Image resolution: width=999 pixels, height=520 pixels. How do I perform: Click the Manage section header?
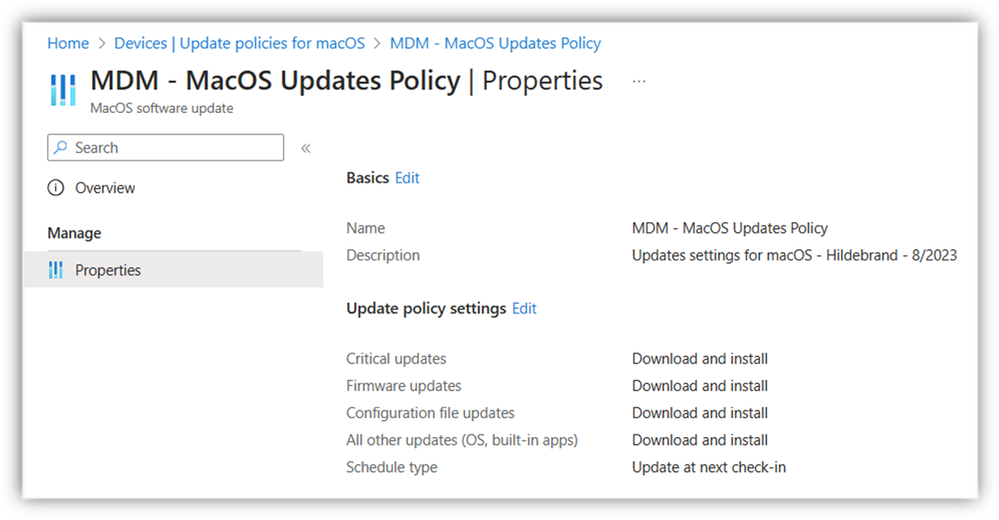coord(75,233)
